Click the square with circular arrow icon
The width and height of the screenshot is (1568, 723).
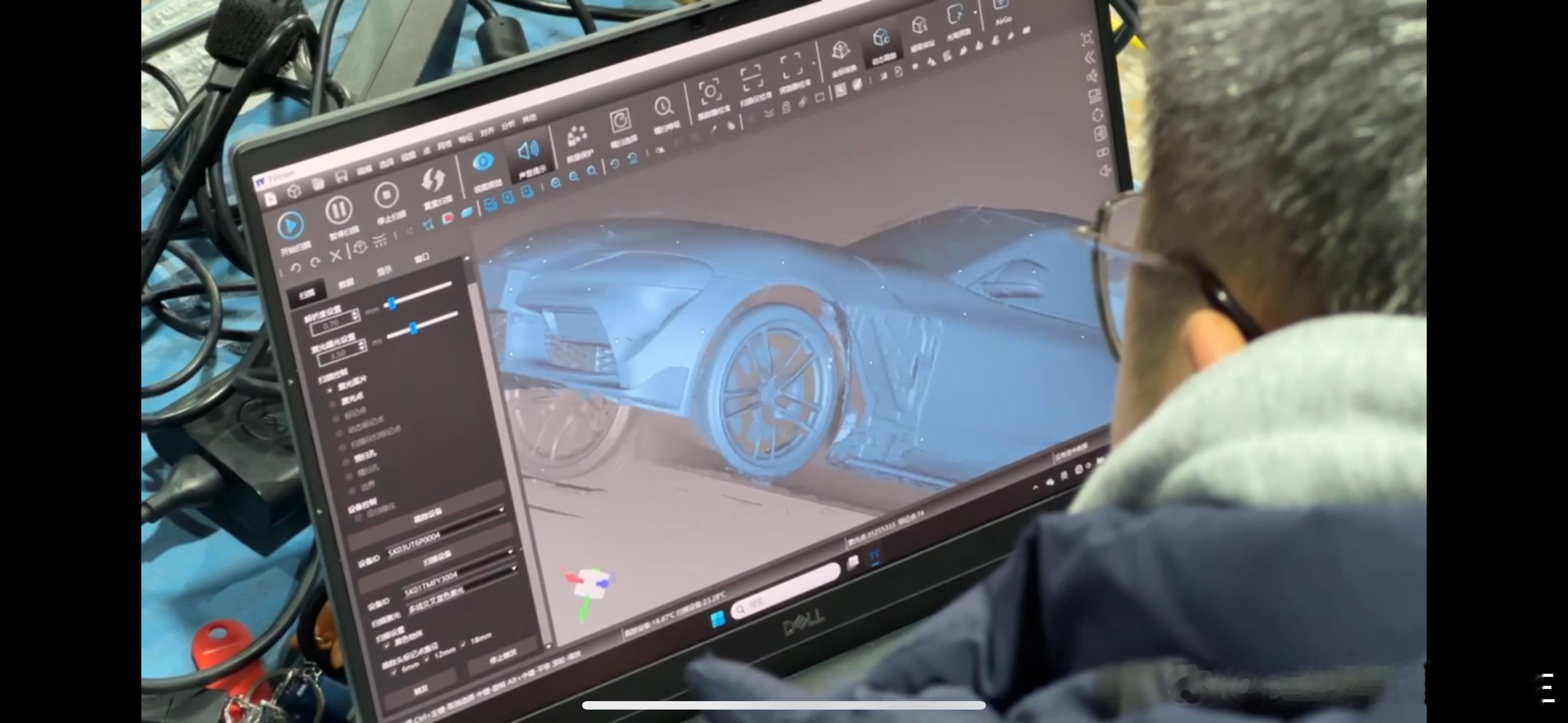pyautogui.click(x=620, y=121)
